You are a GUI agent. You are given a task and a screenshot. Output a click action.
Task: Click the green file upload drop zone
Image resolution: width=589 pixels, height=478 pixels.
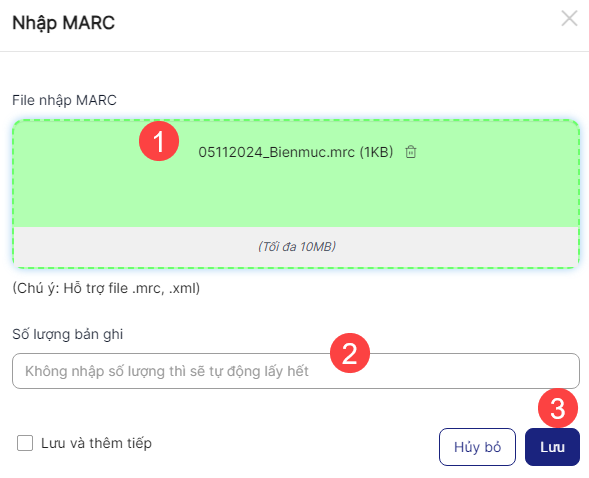(x=296, y=173)
